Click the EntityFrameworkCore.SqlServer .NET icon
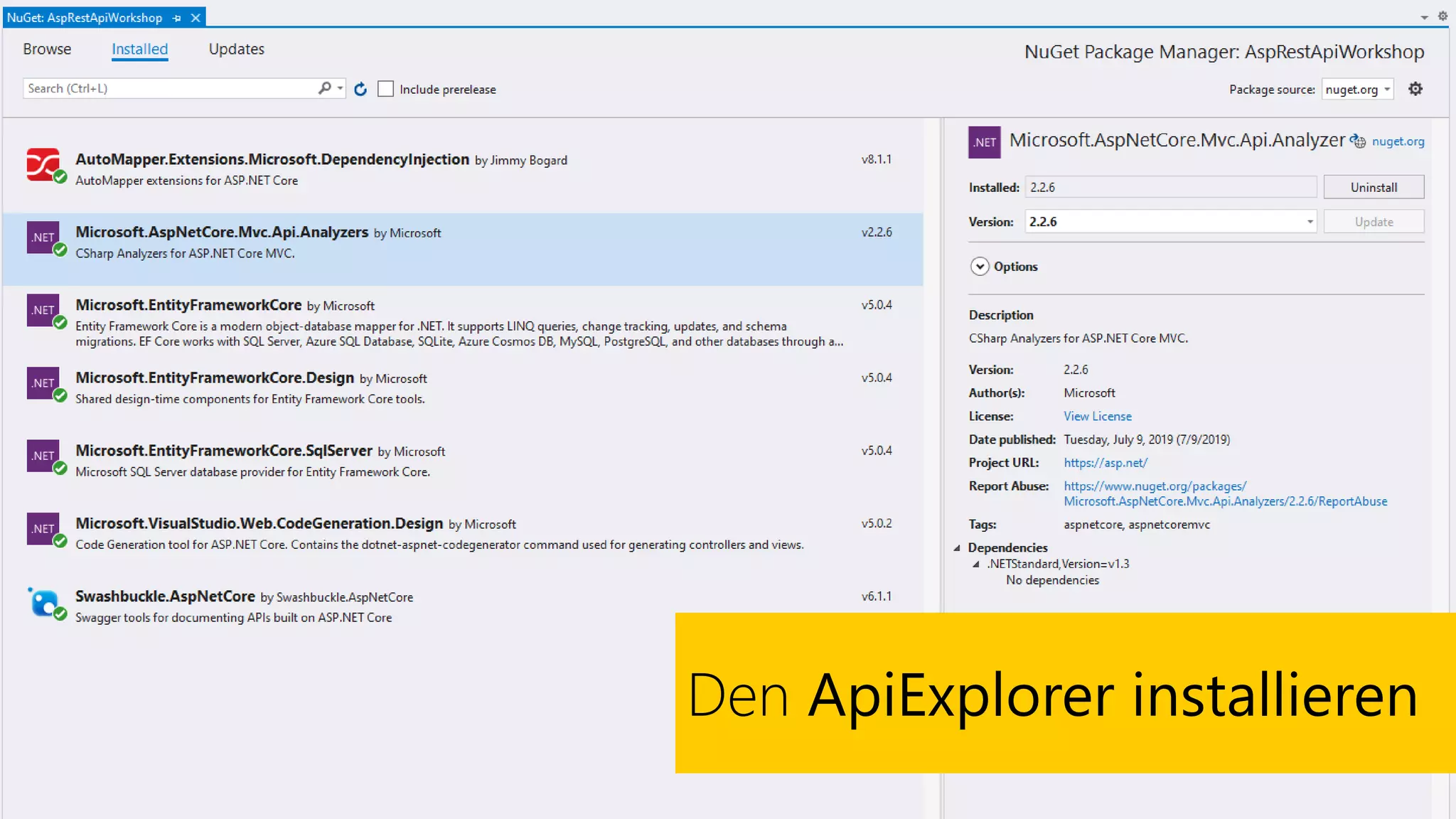This screenshot has height=819, width=1456. [44, 456]
